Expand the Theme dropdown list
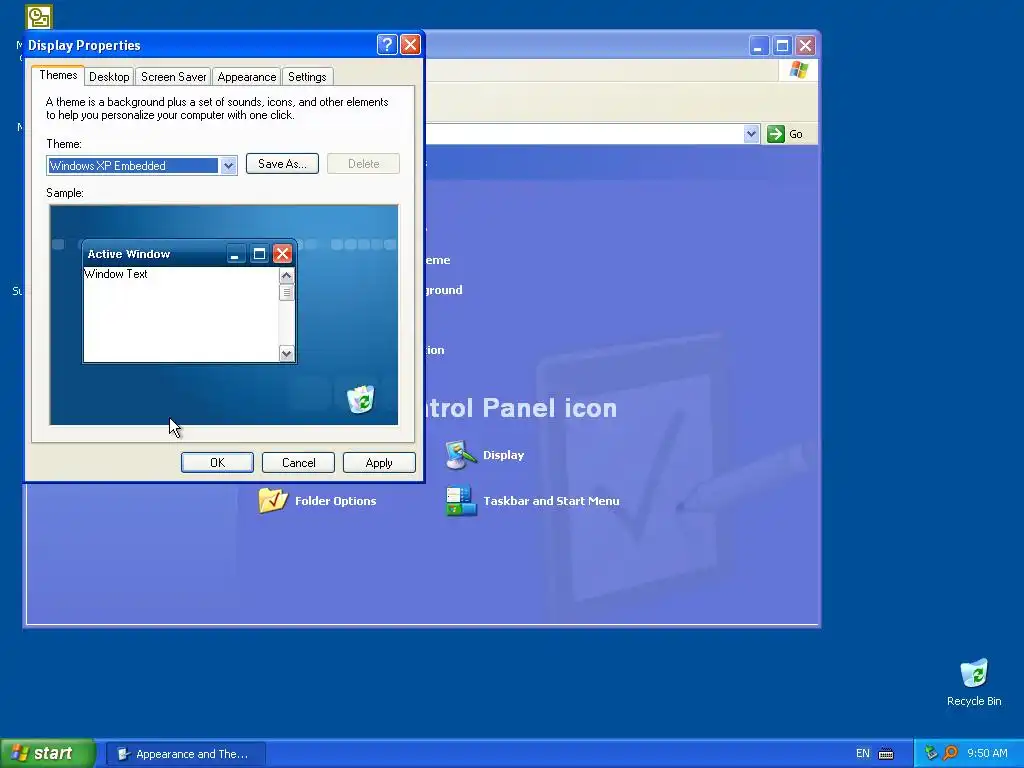 pos(228,166)
